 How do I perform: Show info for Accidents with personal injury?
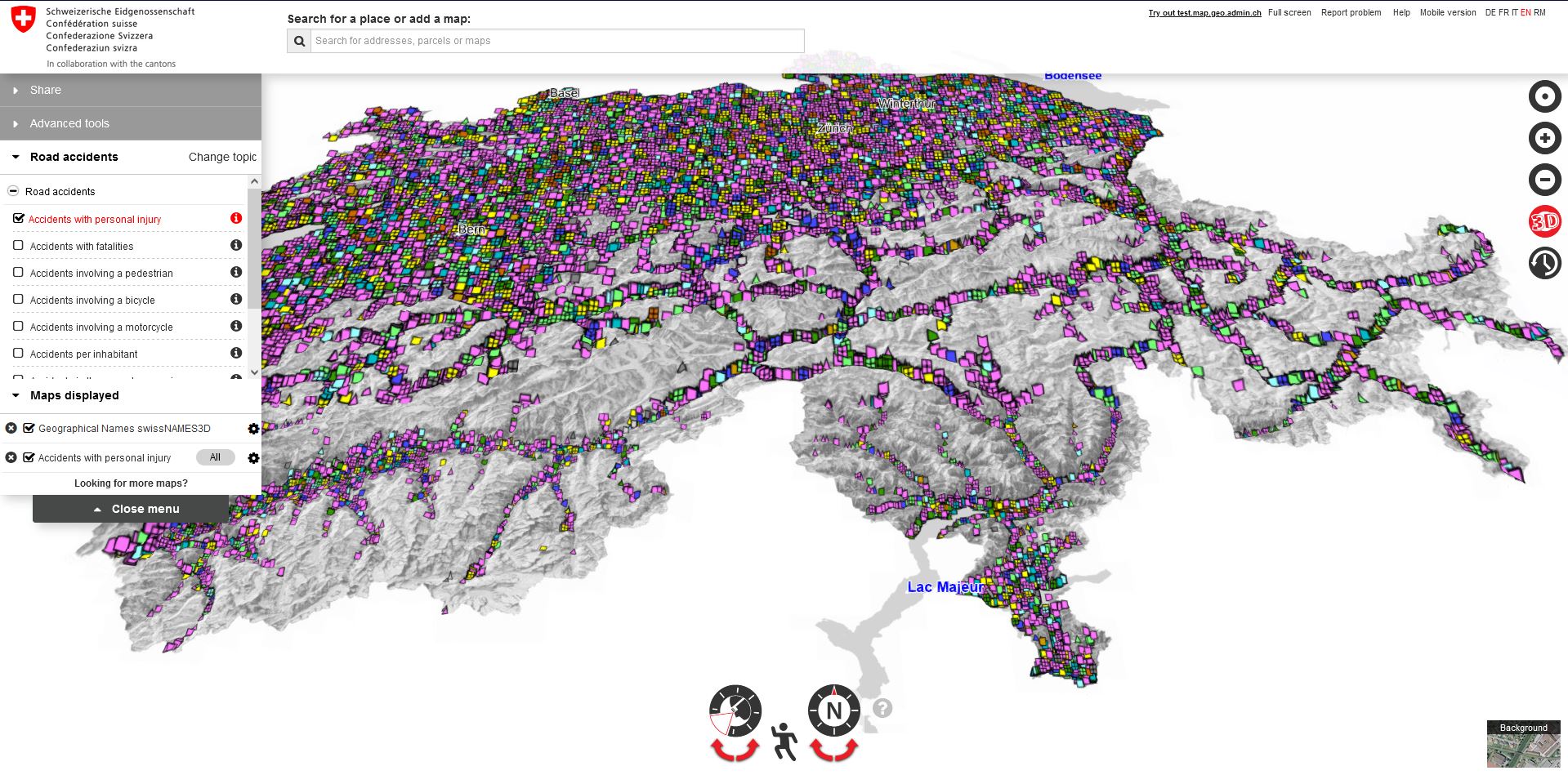pyautogui.click(x=236, y=218)
